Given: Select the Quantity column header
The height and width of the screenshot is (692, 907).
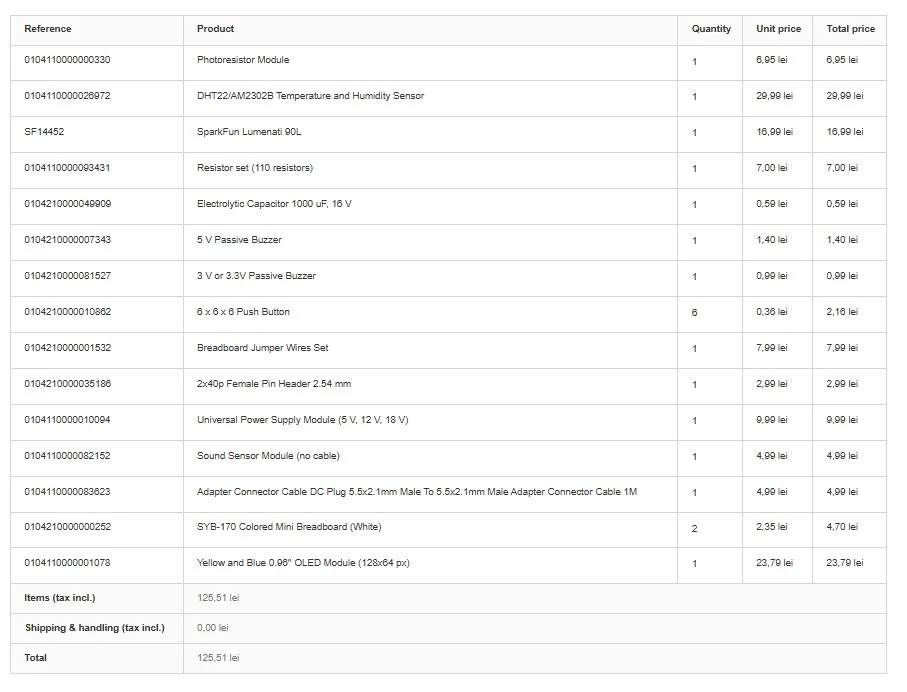Looking at the screenshot, I should 711,29.
